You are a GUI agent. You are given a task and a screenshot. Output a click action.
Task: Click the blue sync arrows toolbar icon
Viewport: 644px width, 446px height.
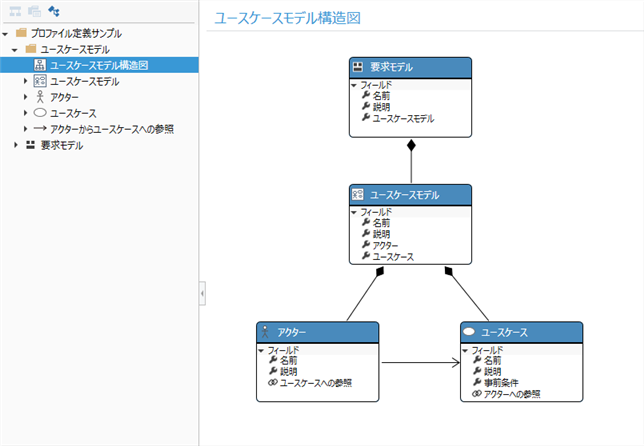(x=53, y=11)
